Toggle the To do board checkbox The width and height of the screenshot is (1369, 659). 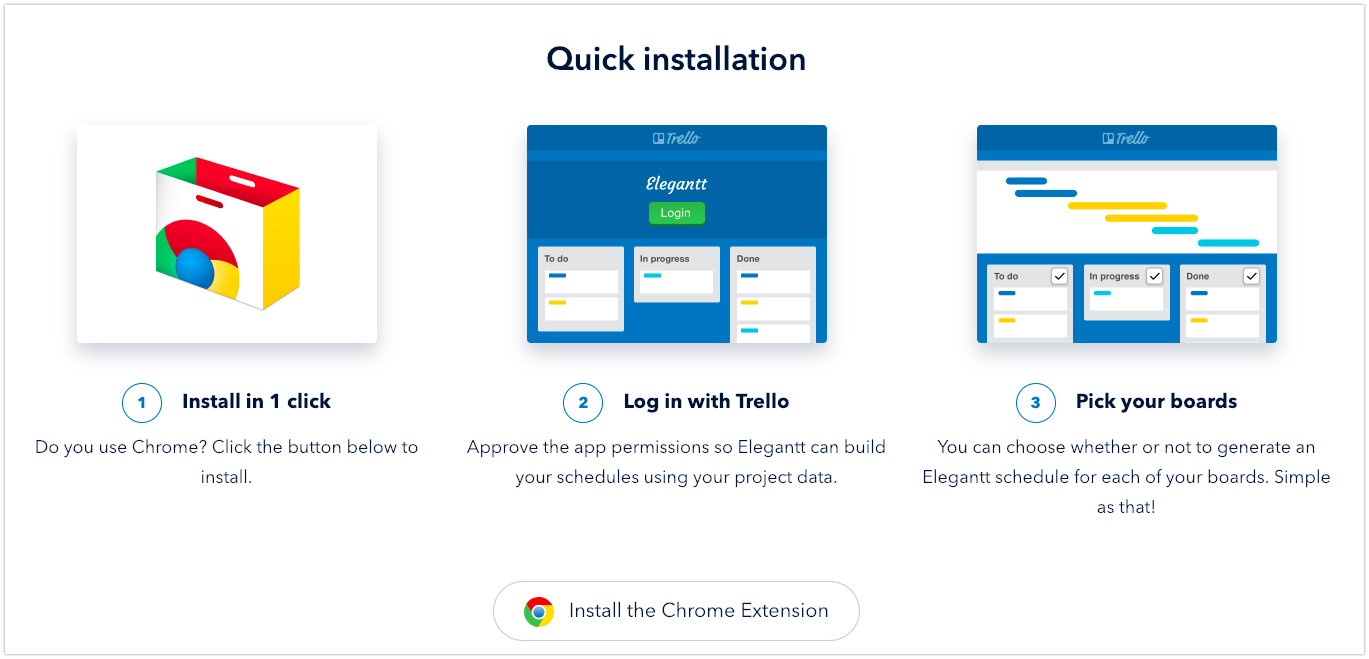pyautogui.click(x=1059, y=276)
